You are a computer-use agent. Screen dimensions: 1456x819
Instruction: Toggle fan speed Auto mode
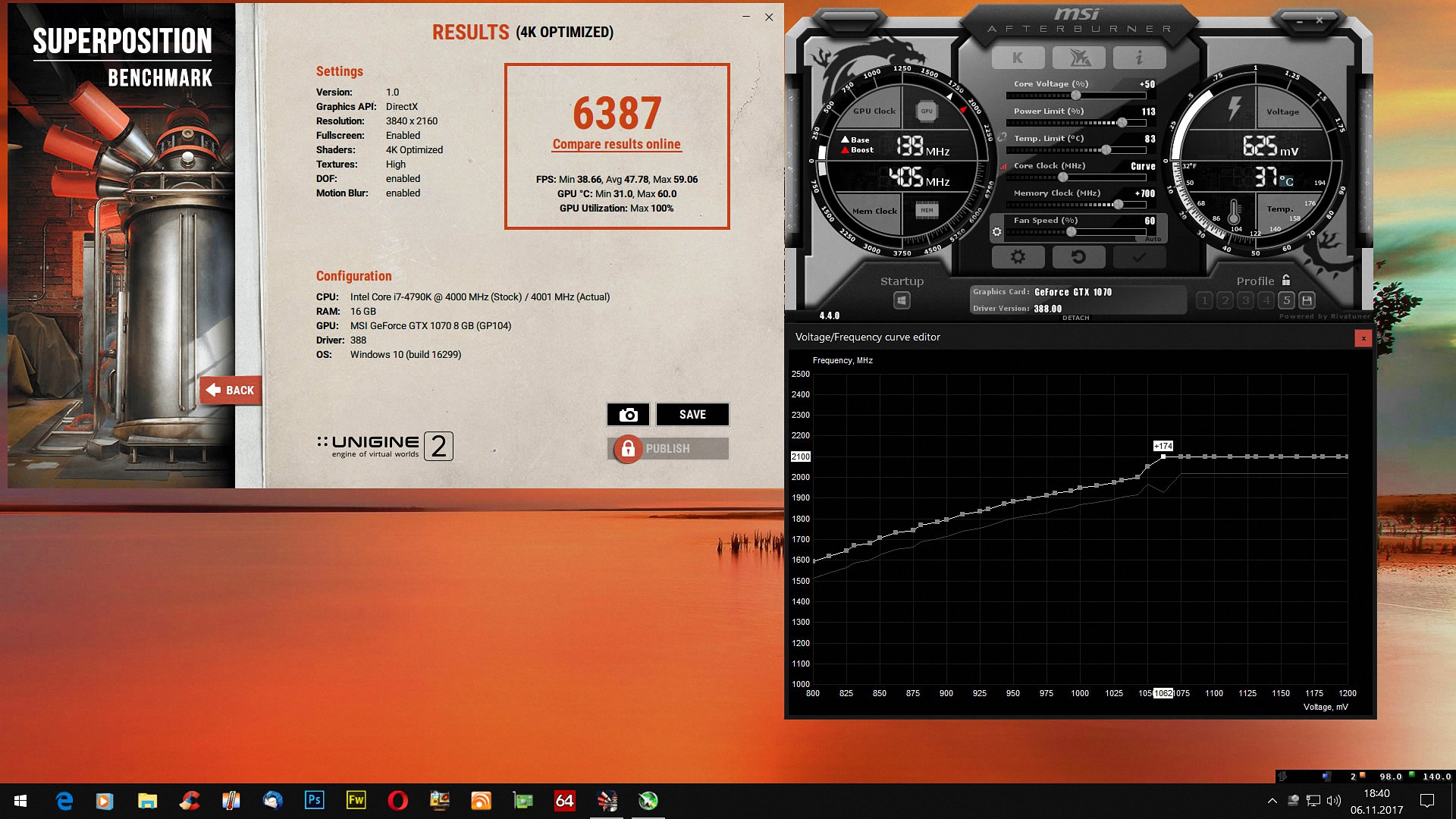pos(1153,239)
